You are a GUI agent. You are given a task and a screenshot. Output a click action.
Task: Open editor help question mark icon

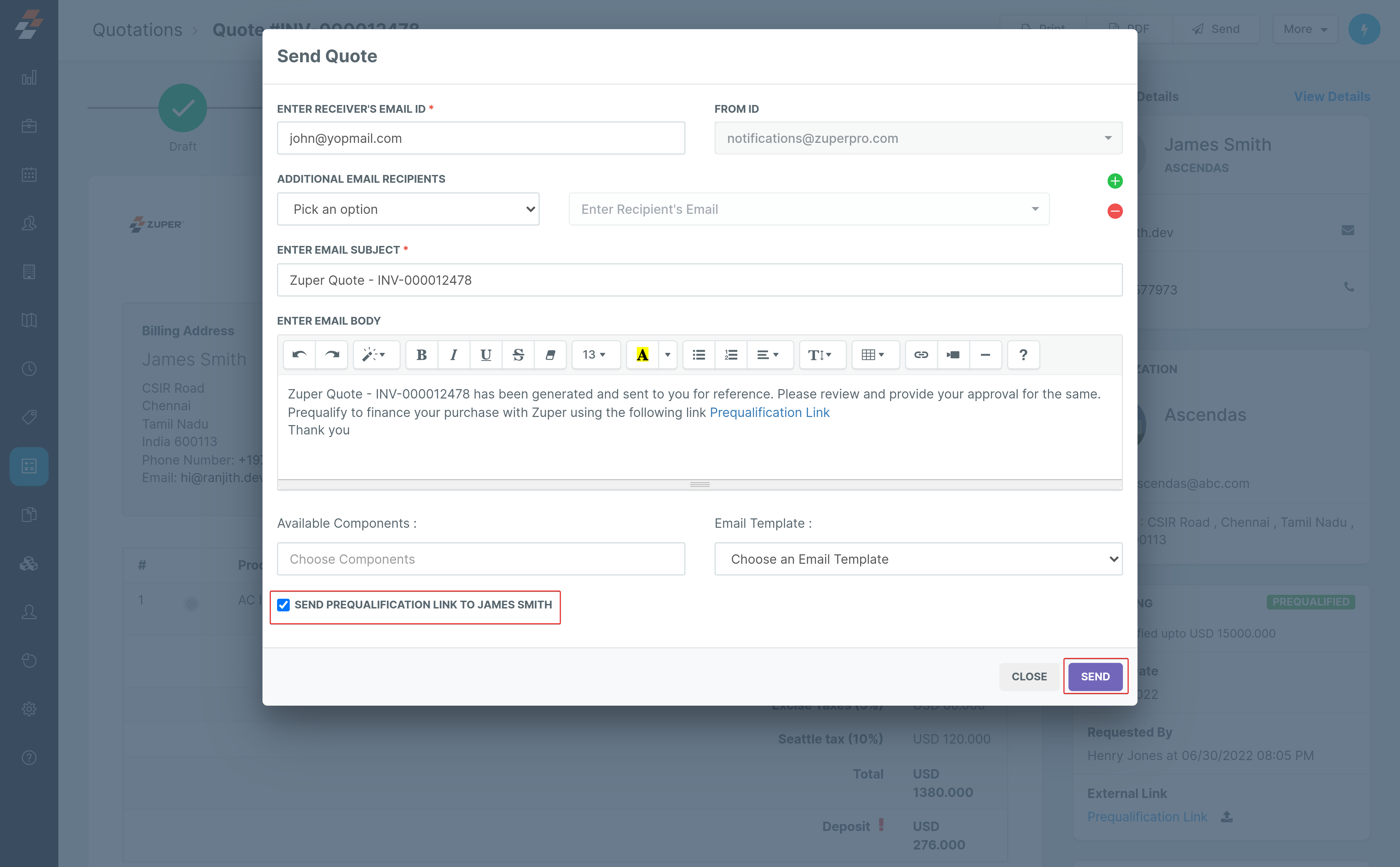1022,354
